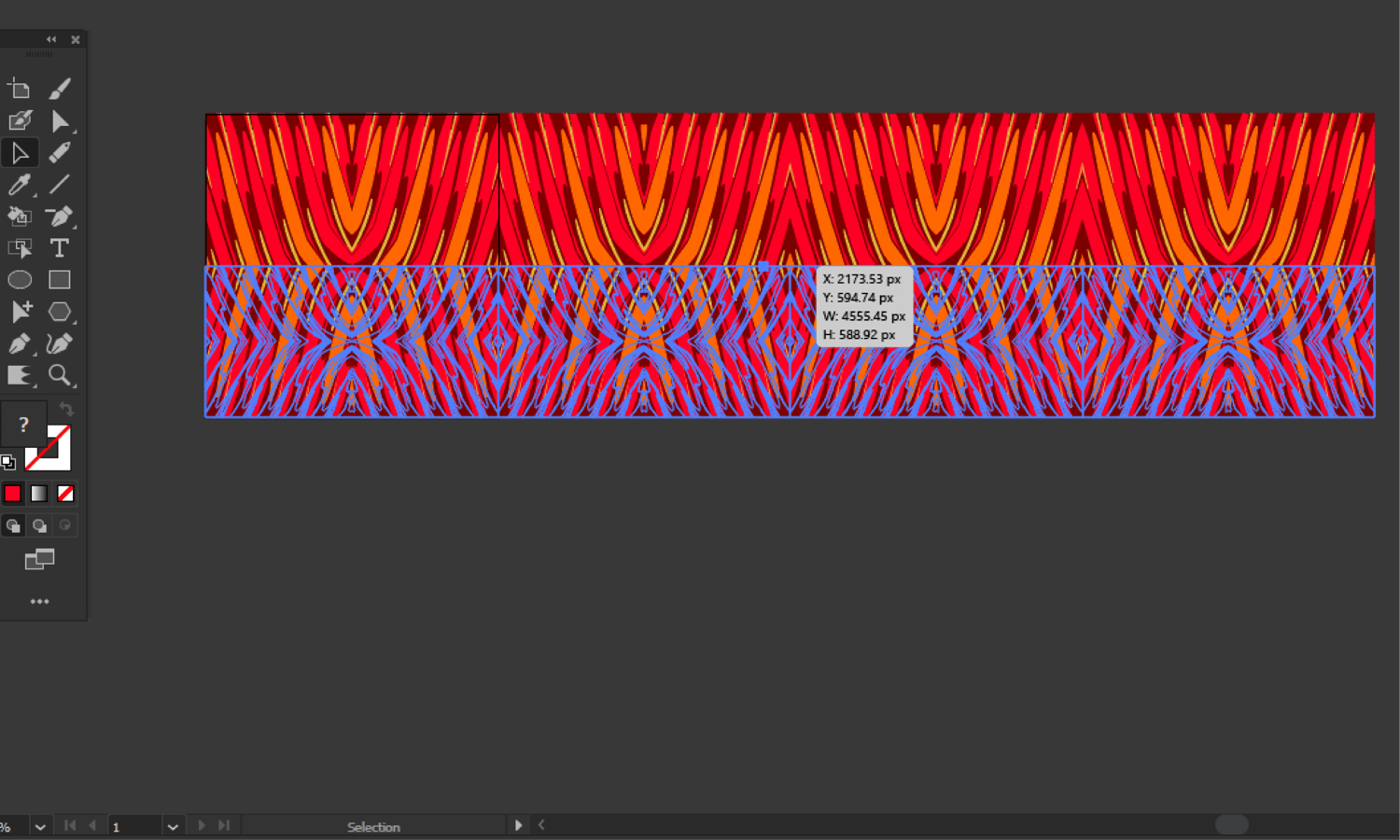Select the Live Paint Bucket tool
The image size is (1400, 840).
click(x=20, y=217)
